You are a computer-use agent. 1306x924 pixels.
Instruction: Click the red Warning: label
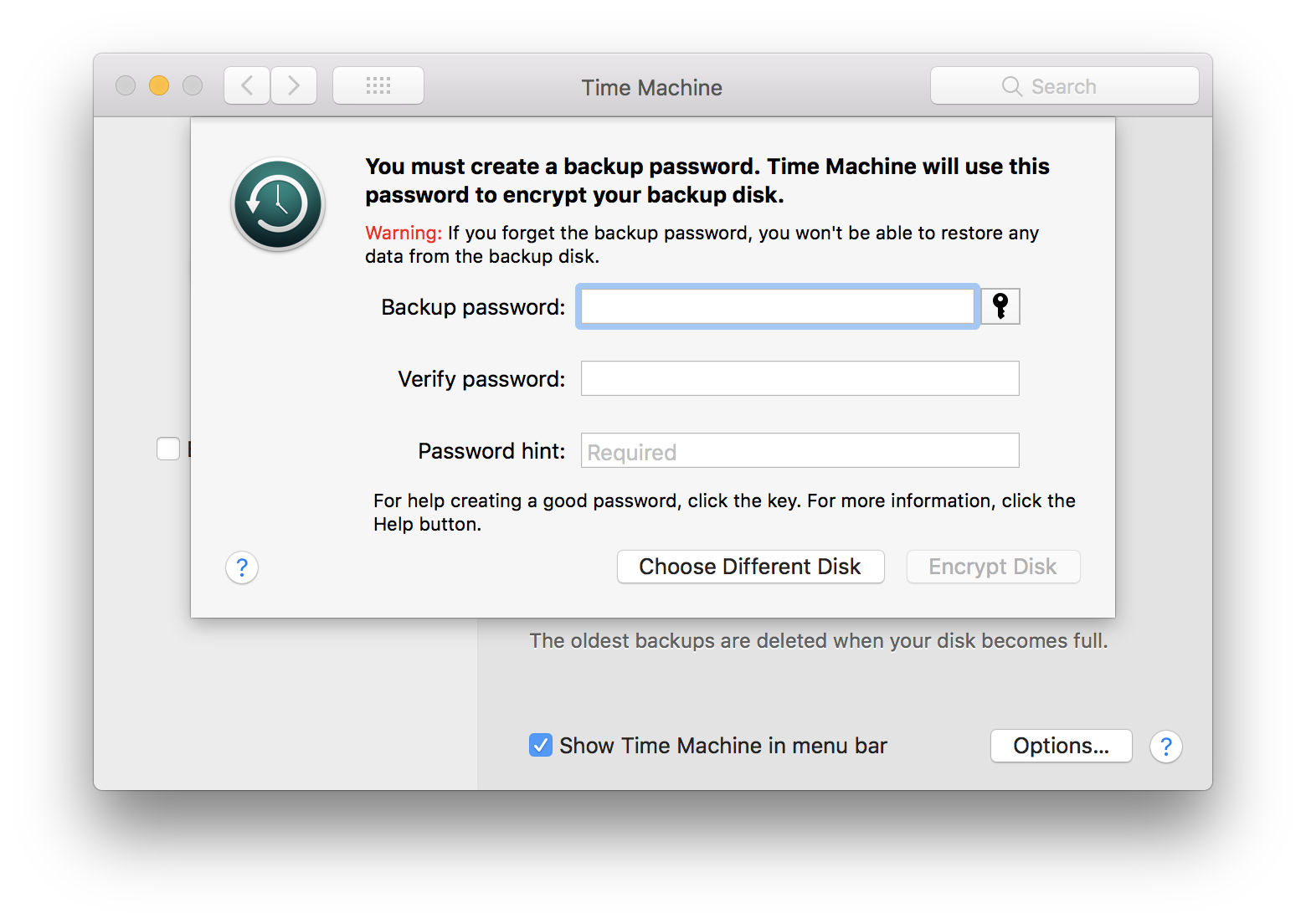click(404, 233)
